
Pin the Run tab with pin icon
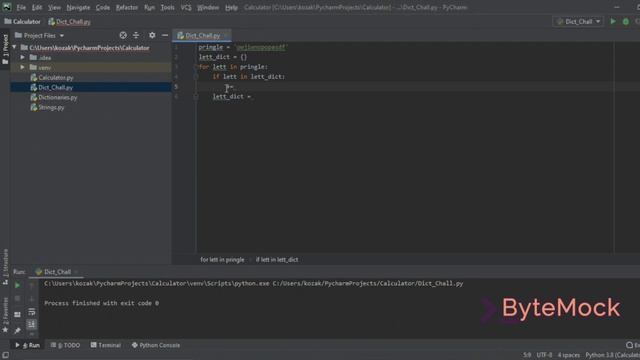pos(17,330)
